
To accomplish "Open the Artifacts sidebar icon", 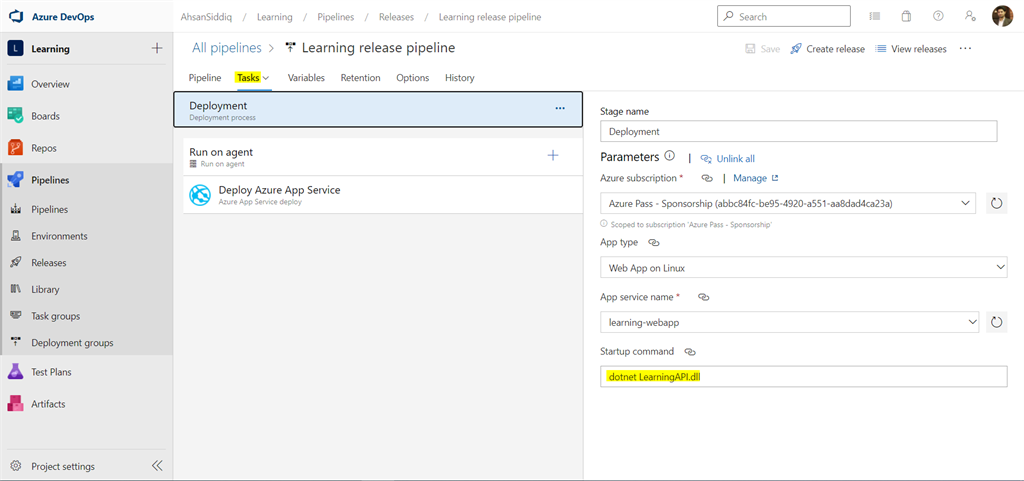I will (16, 404).
